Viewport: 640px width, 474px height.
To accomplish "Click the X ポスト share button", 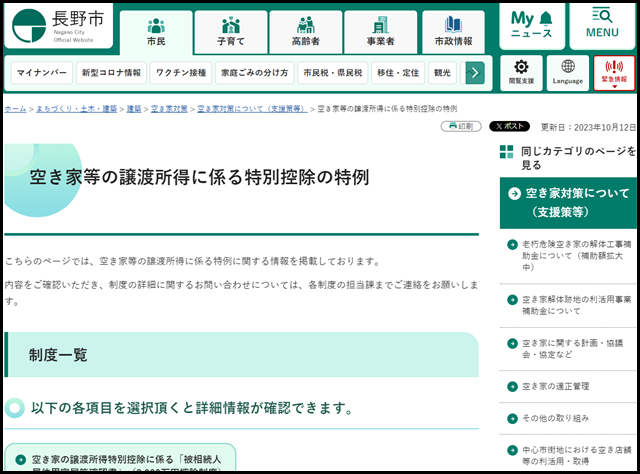I will tap(509, 126).
